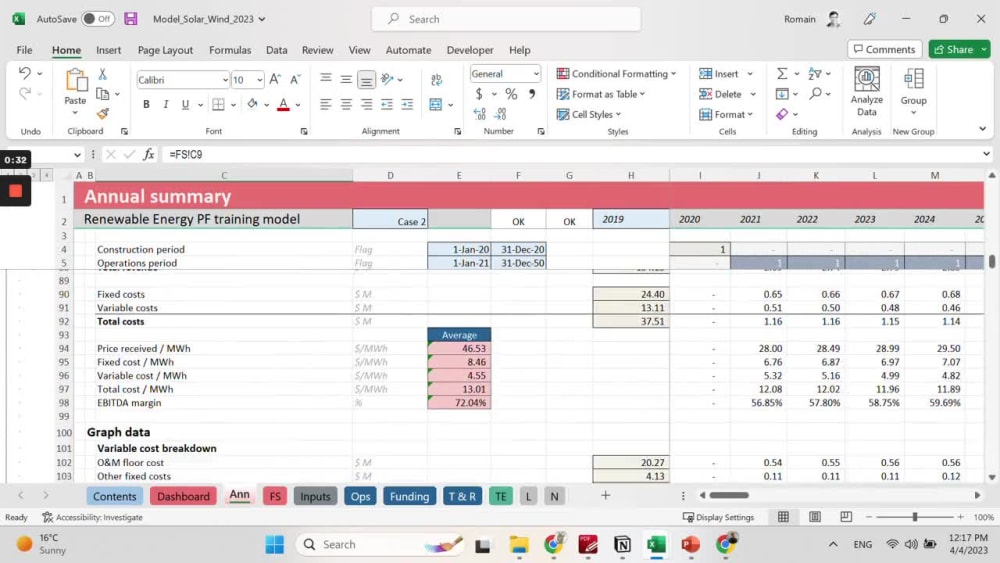Viewport: 1000px width, 563px height.
Task: Click Insert cells button
Action: click(719, 74)
